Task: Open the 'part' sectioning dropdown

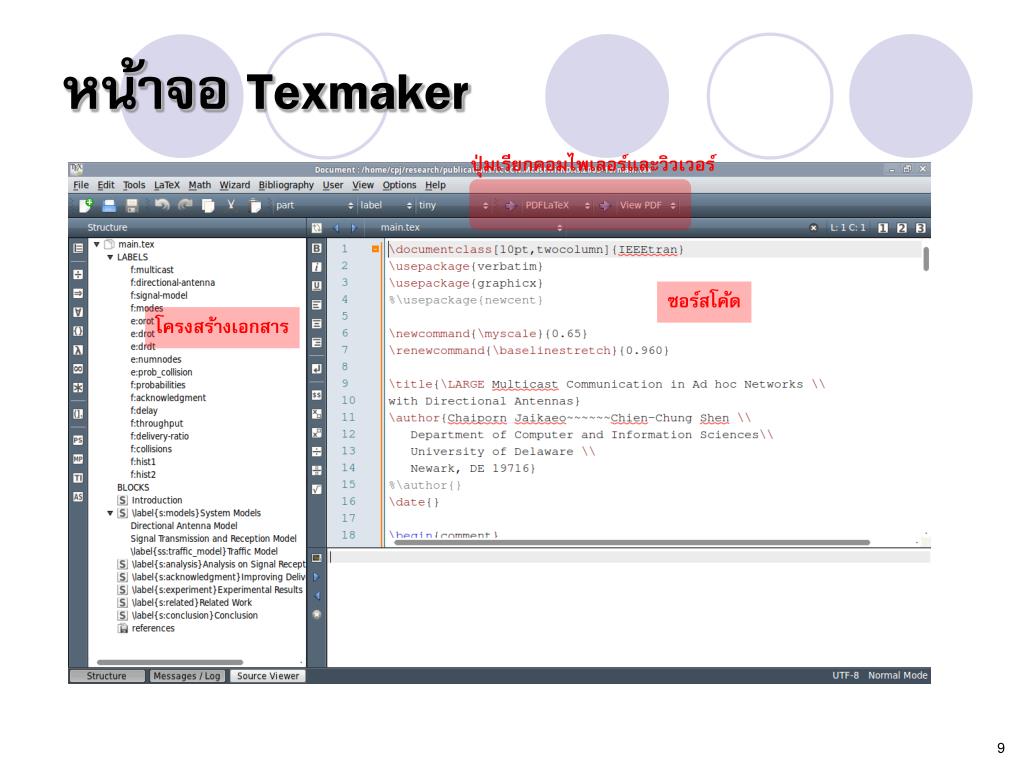Action: tap(313, 206)
